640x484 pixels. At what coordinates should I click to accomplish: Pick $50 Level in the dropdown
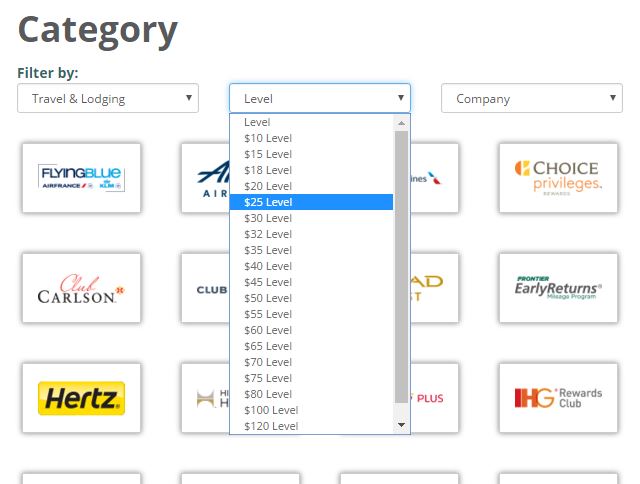click(311, 298)
